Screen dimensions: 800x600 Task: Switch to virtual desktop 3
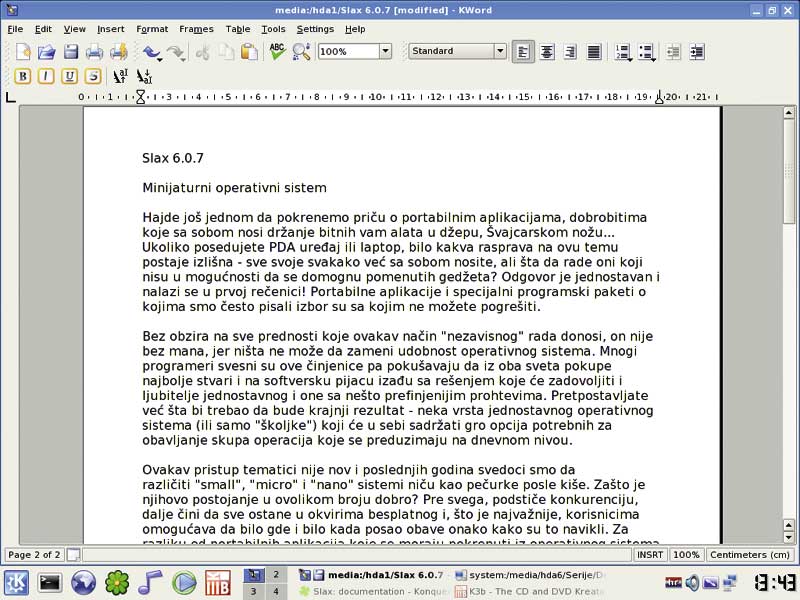click(254, 591)
